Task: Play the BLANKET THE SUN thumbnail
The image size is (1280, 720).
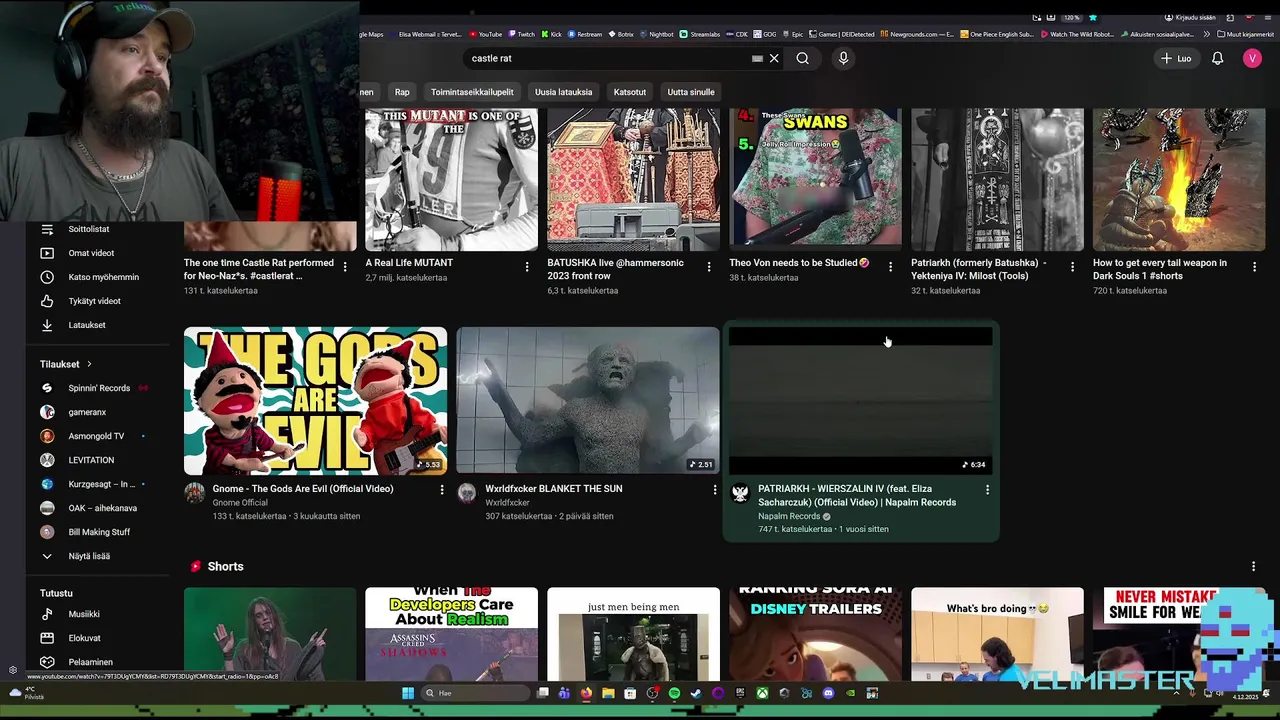Action: tap(588, 400)
